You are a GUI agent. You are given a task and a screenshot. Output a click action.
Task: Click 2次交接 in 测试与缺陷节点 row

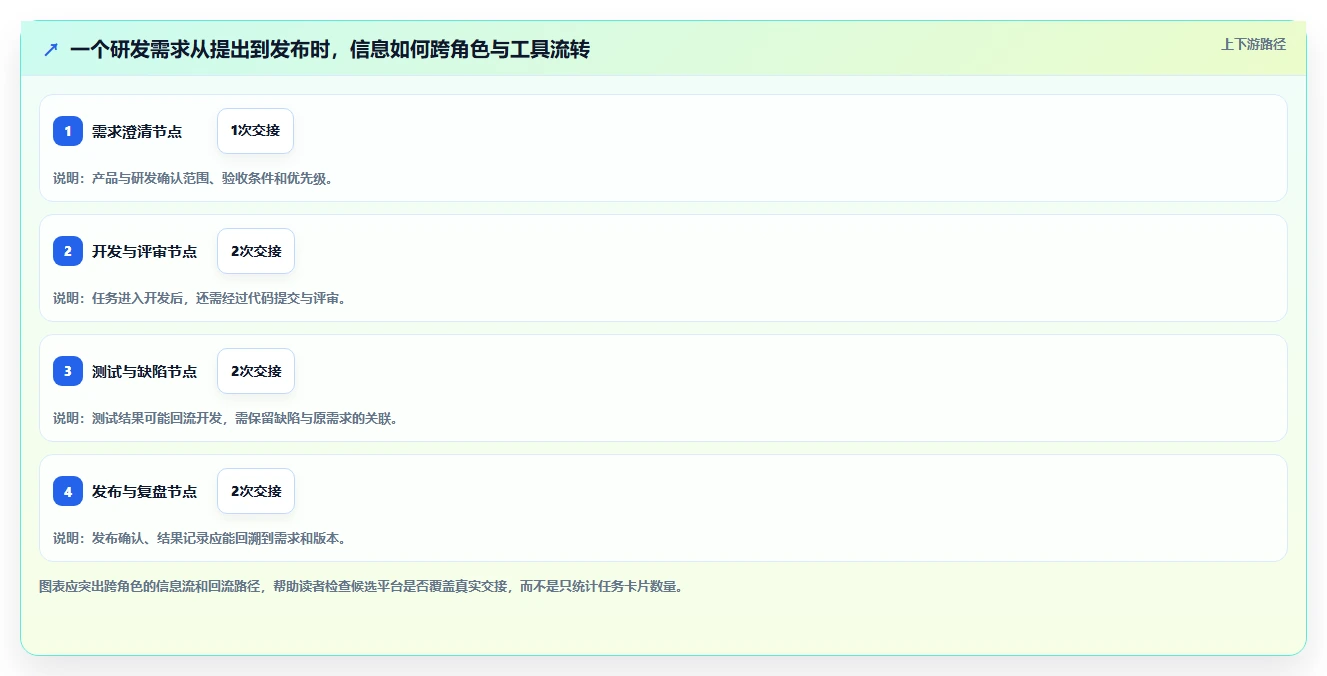coord(256,371)
